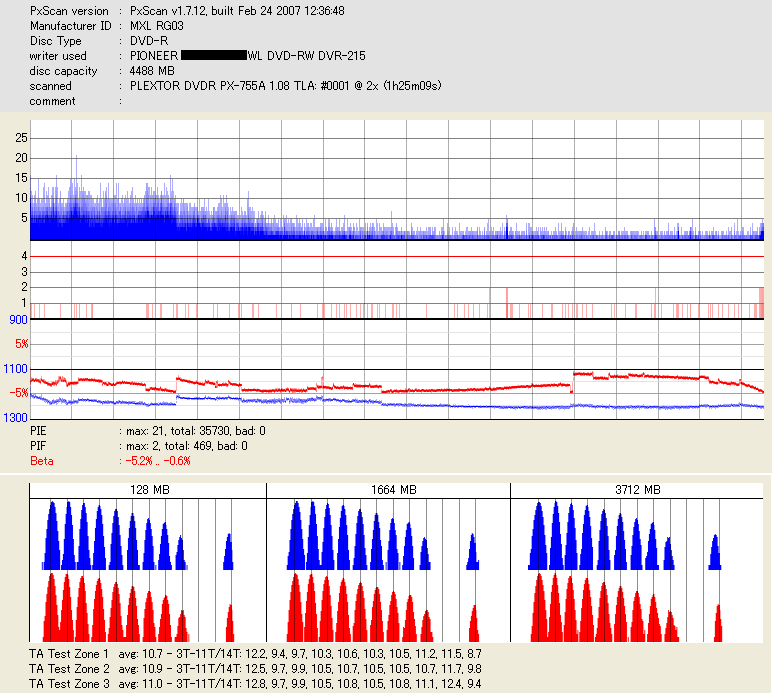Click the isolated blue 14T peak in 128 MB zone

coord(228,553)
